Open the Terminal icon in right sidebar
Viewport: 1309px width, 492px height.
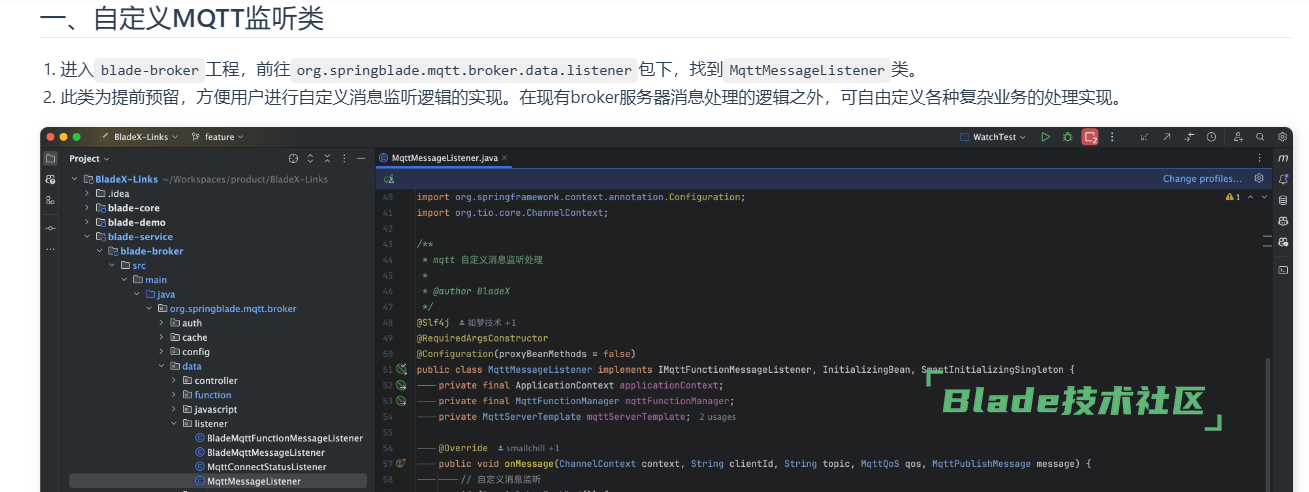1283,270
